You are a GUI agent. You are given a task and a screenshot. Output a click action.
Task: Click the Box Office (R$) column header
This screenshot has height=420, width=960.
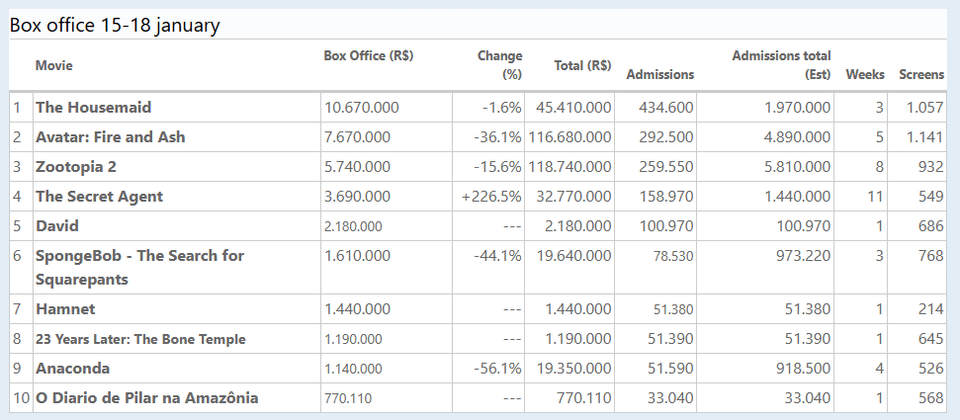(x=368, y=56)
